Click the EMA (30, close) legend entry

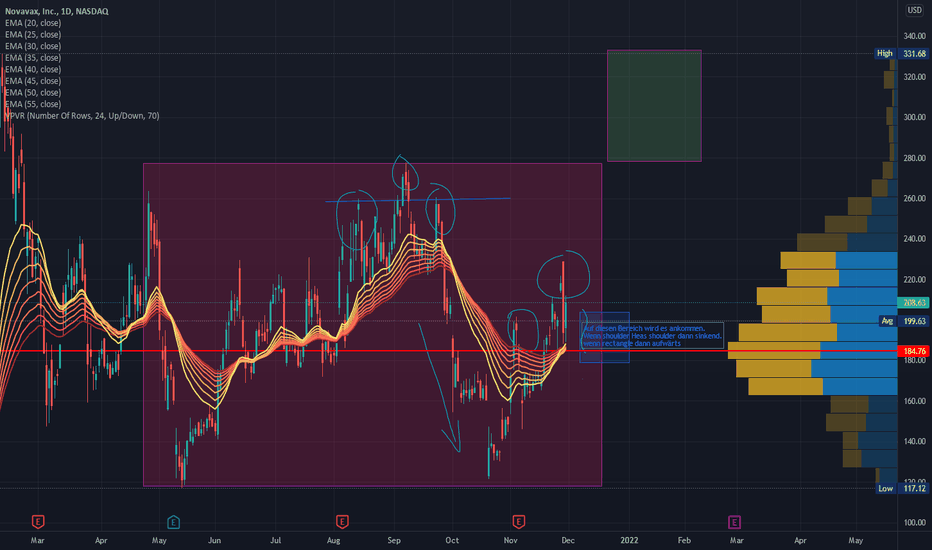click(x=33, y=46)
